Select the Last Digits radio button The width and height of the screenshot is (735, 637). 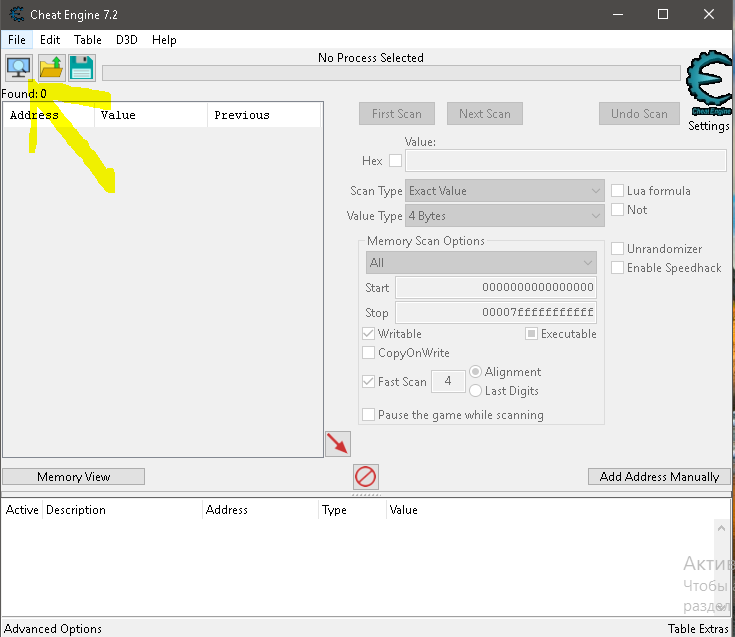click(475, 390)
